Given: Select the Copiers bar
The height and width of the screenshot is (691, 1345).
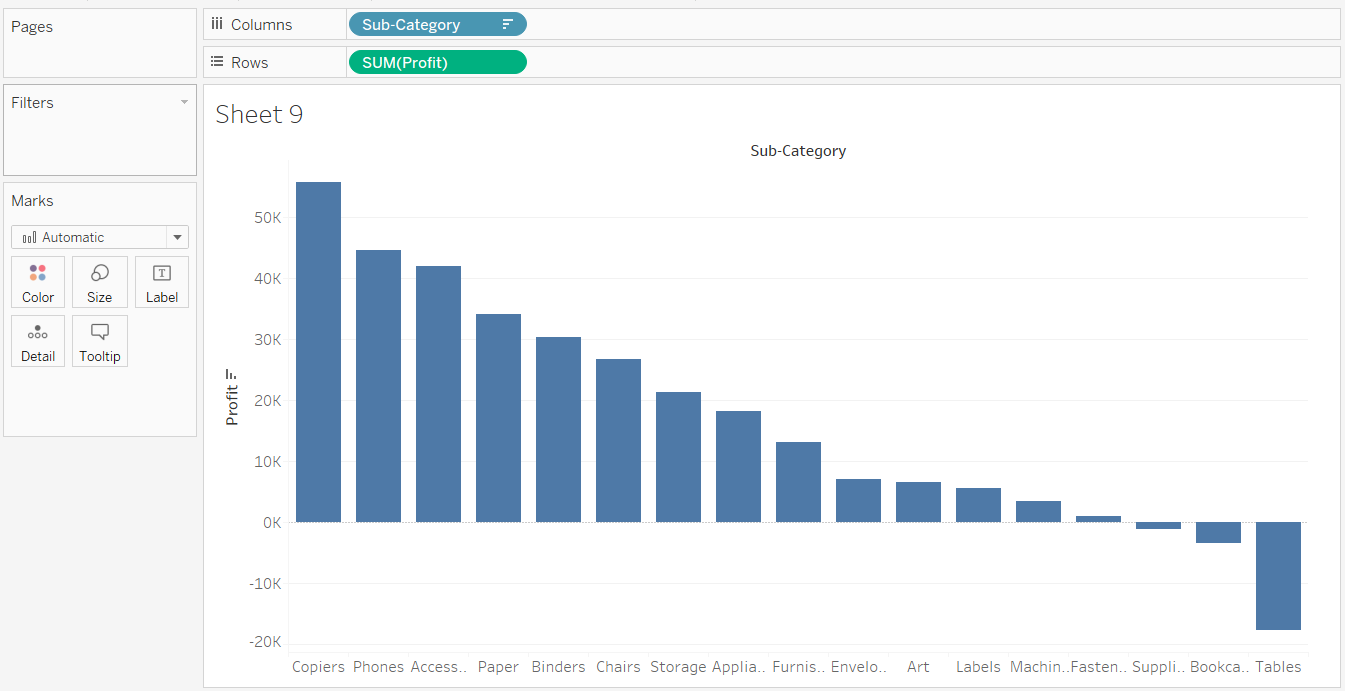Looking at the screenshot, I should point(318,352).
